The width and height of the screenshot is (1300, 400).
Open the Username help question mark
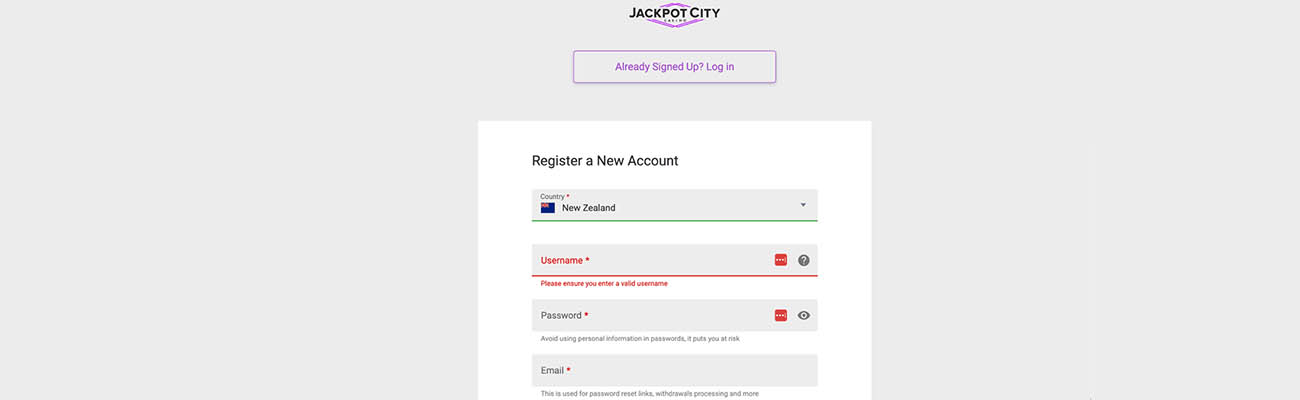803,260
